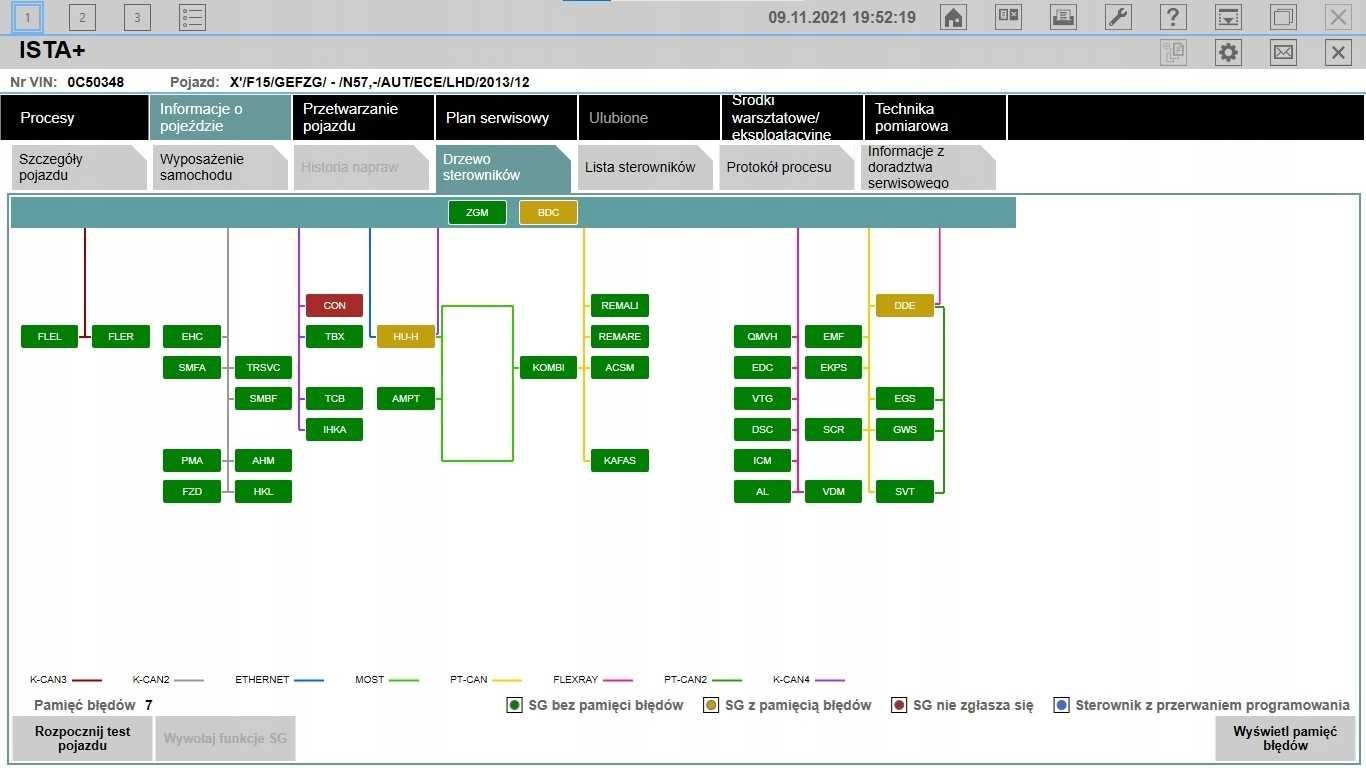Click the expand arrow window icon in top bar
This screenshot has height=768, width=1366.
point(1228,17)
